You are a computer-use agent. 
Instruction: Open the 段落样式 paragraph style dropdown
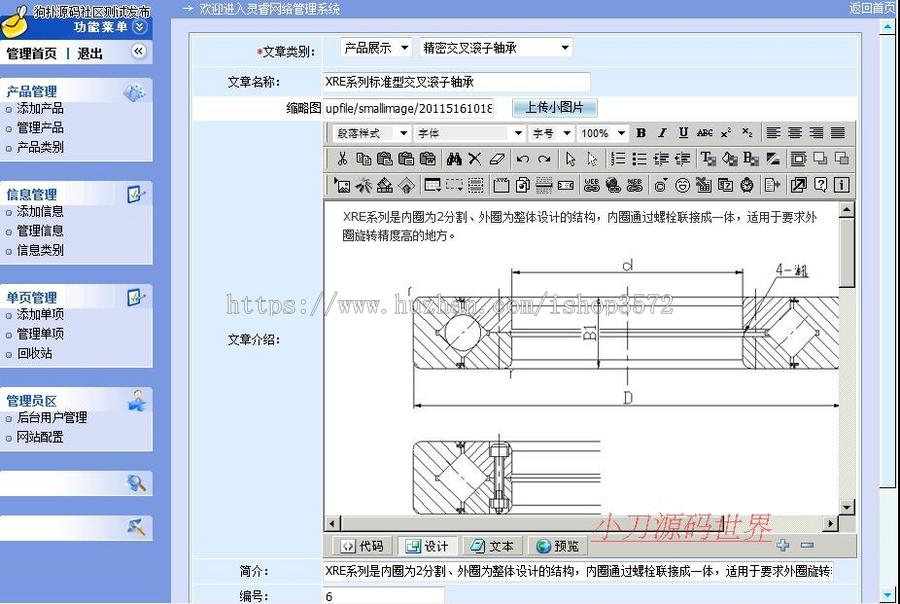pyautogui.click(x=371, y=133)
